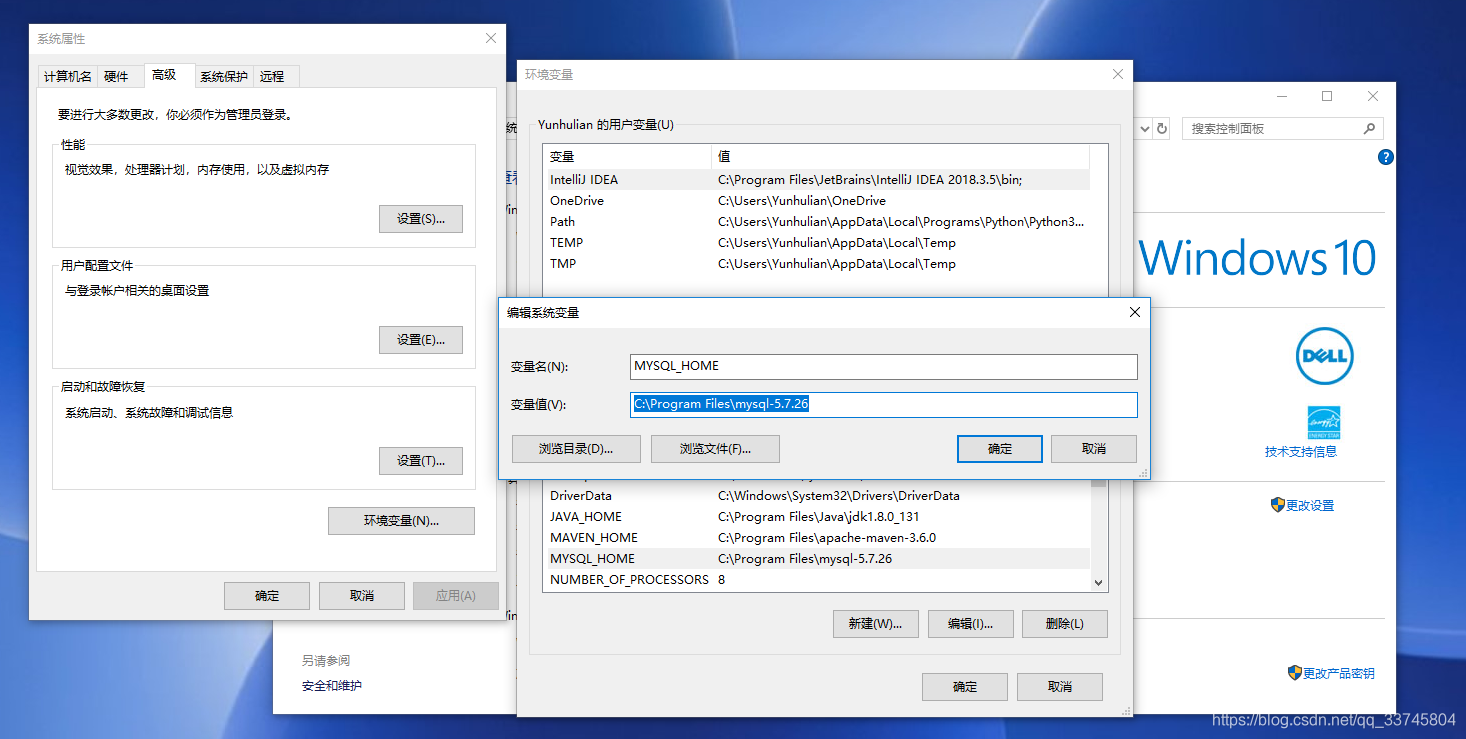Click 新建(W)... under system variables
This screenshot has width=1466, height=739.
876,624
